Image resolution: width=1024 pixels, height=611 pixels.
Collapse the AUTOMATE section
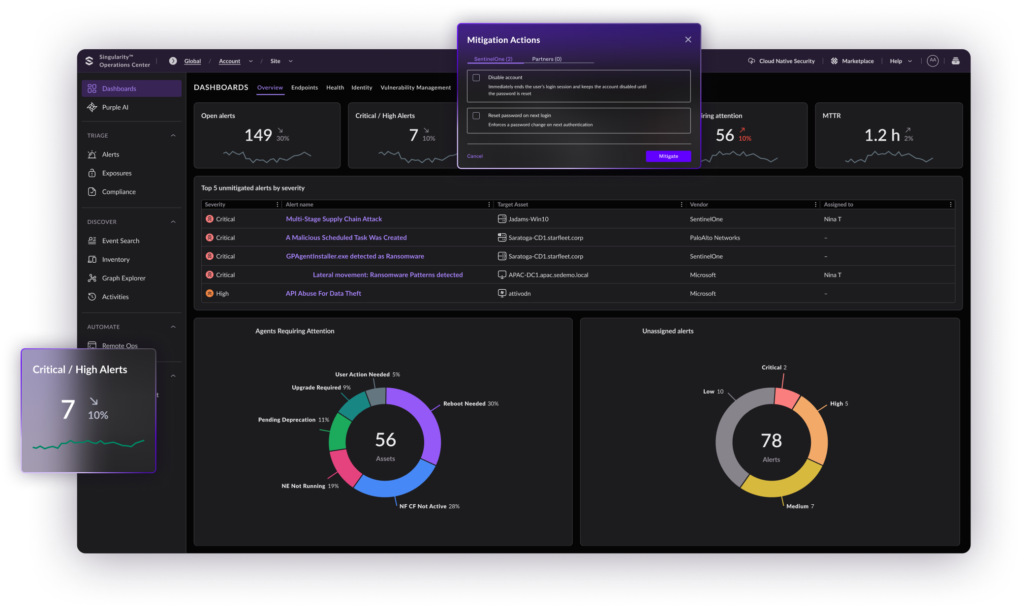pyautogui.click(x=173, y=327)
